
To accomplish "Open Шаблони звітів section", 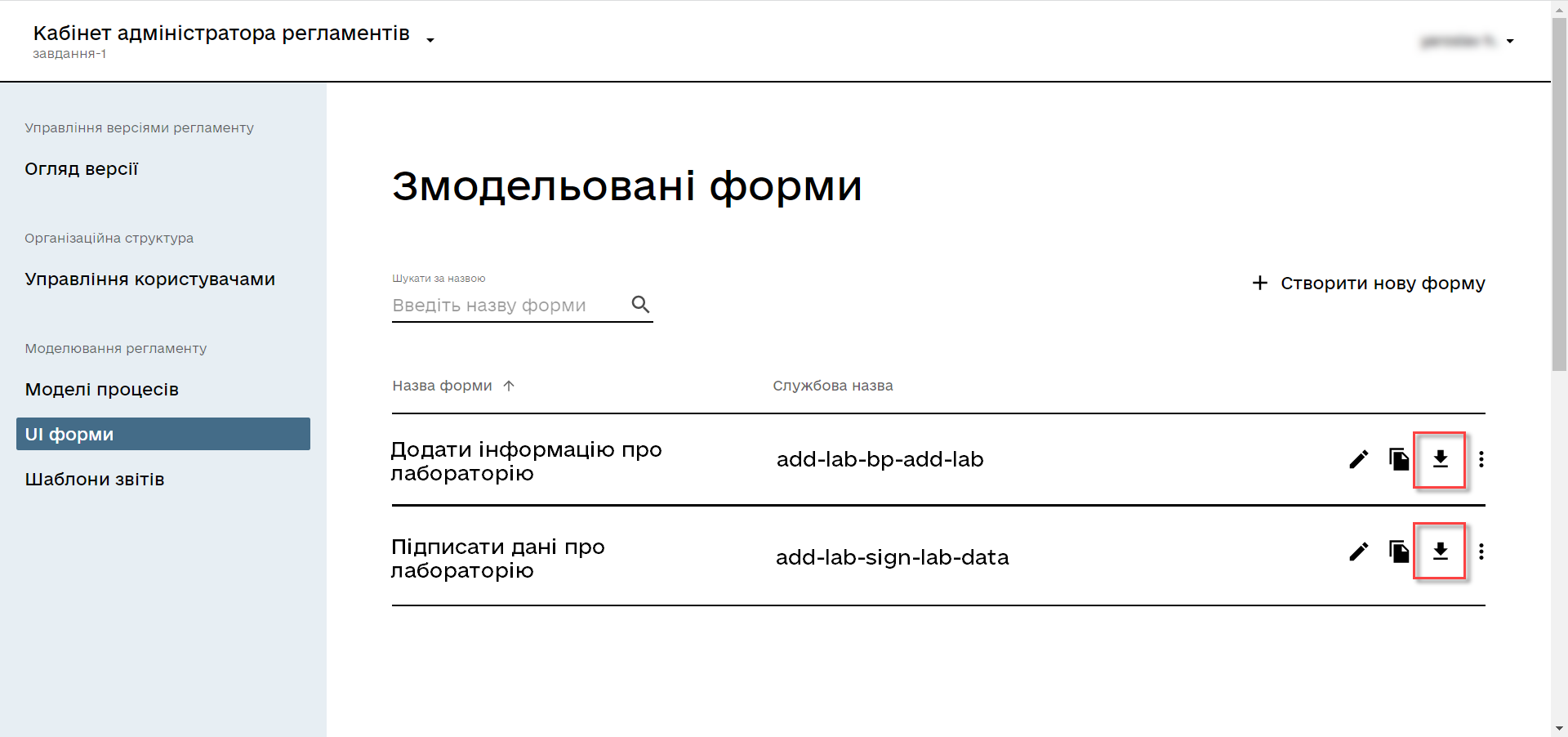I will coord(95,480).
